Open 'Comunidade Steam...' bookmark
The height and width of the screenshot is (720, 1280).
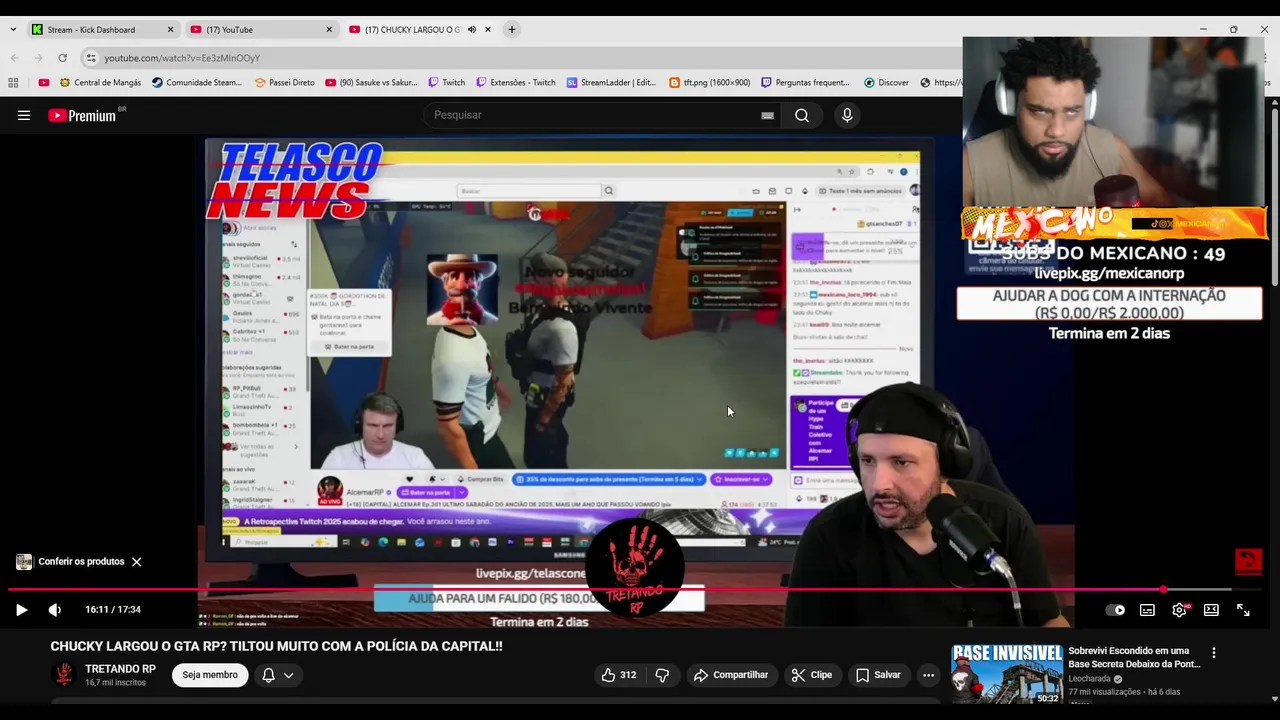point(197,83)
